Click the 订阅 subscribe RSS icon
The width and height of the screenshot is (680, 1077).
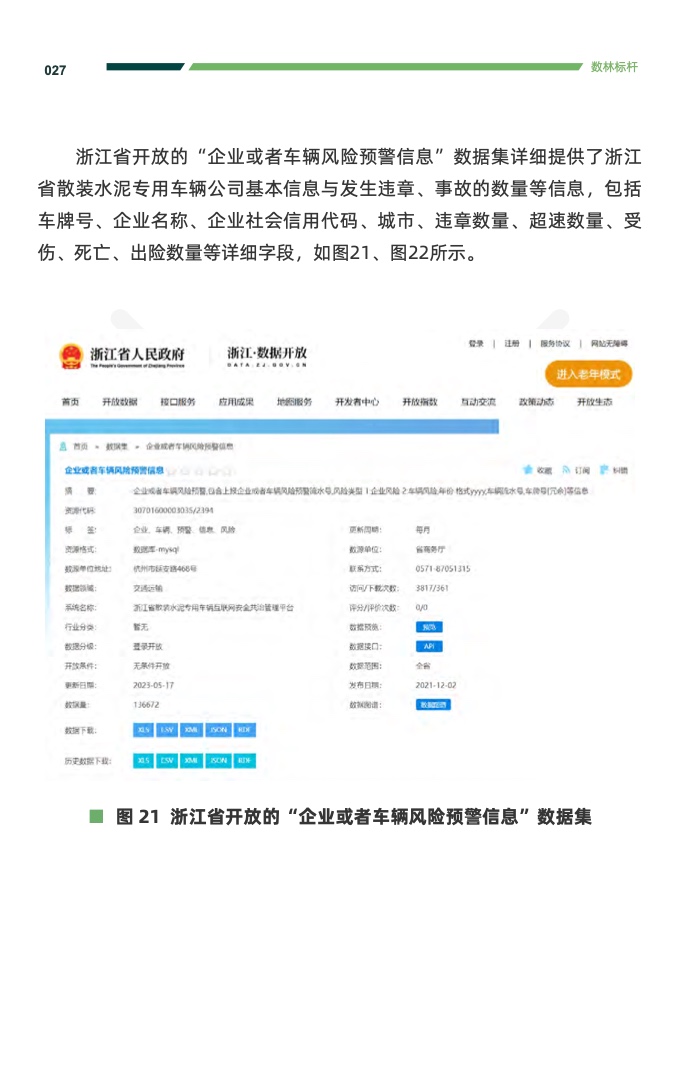tap(565, 469)
